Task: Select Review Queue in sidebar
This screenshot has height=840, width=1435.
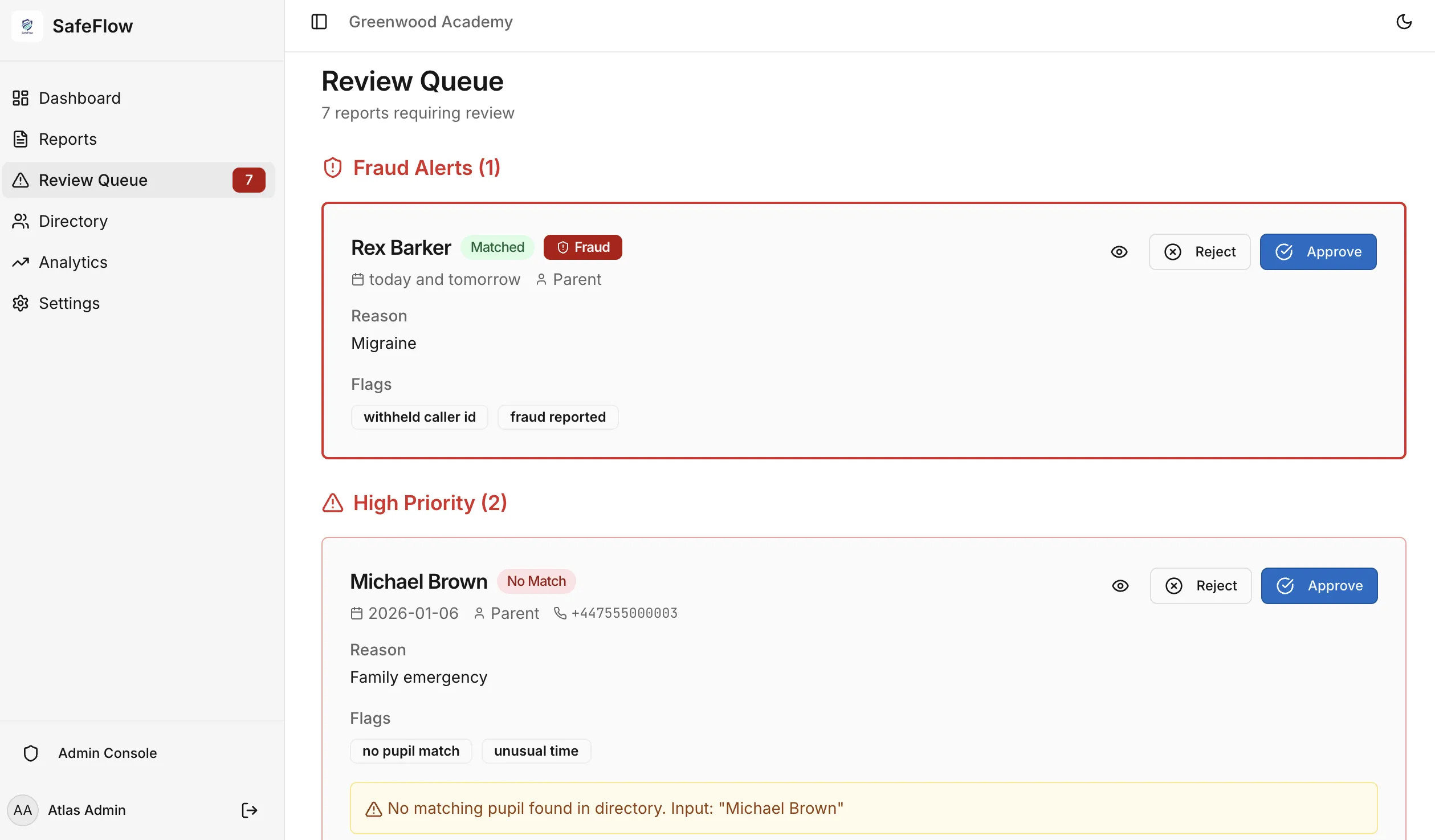Action: [138, 180]
